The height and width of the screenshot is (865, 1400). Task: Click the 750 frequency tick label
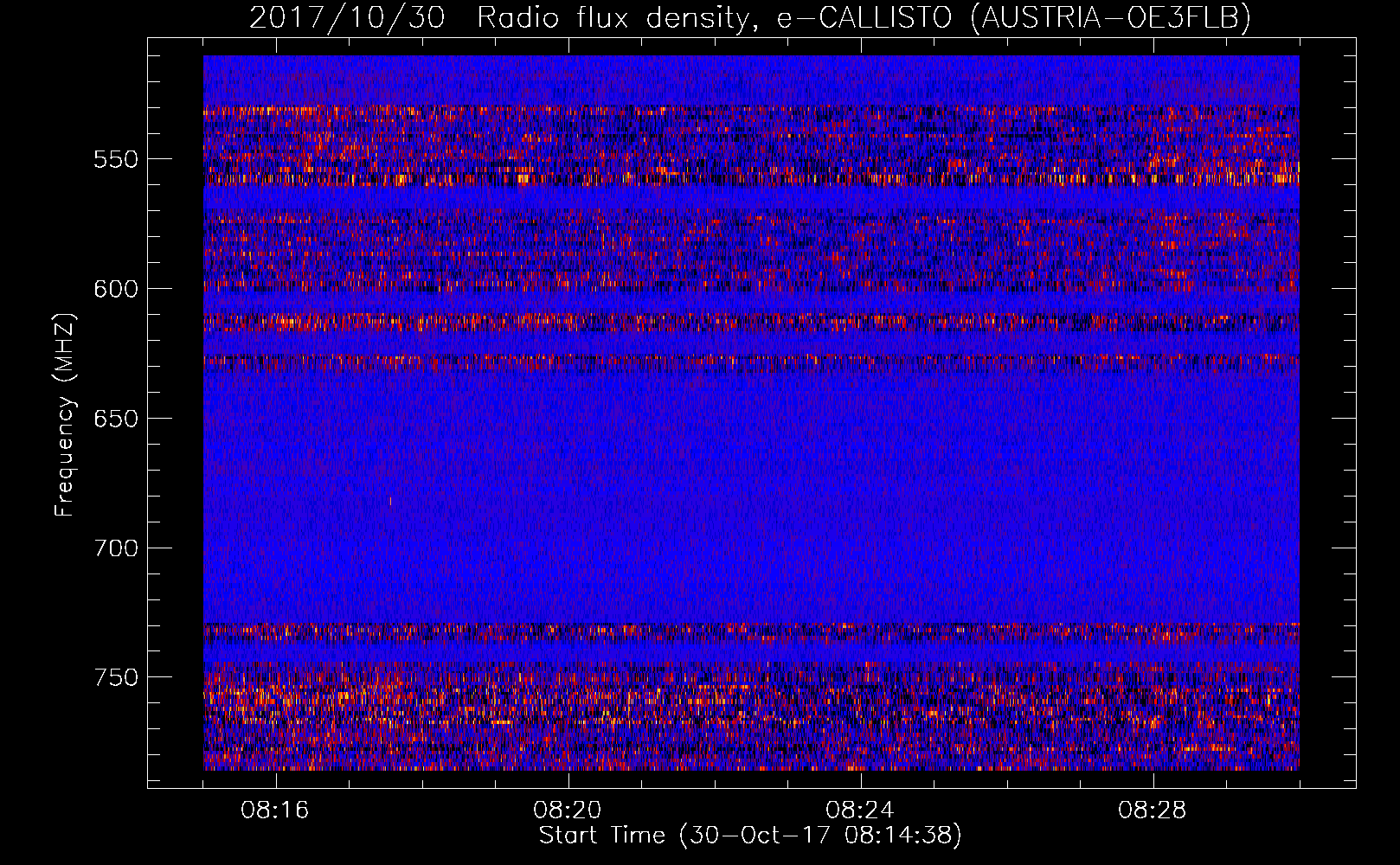pos(116,677)
